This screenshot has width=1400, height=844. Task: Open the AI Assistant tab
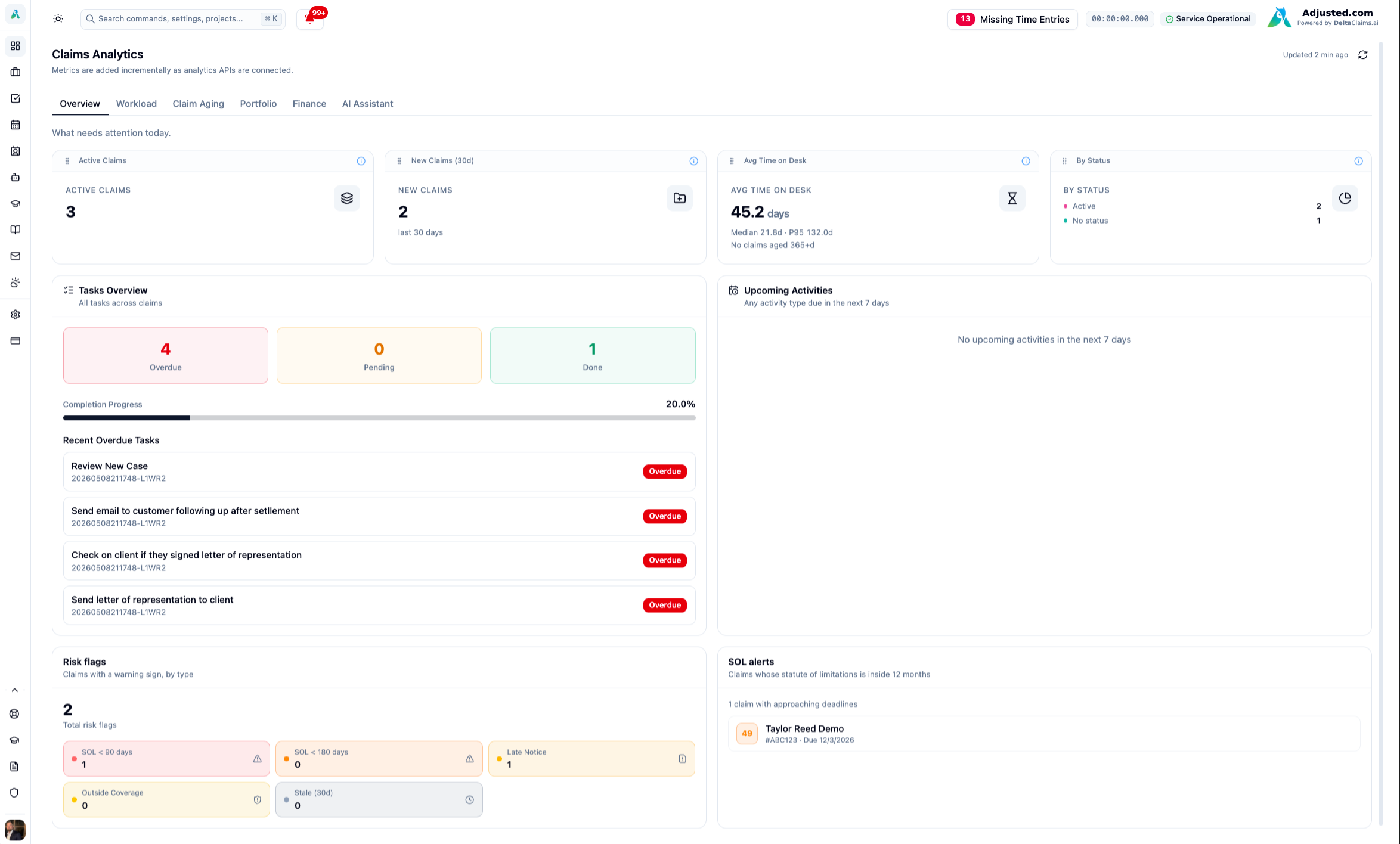[367, 104]
